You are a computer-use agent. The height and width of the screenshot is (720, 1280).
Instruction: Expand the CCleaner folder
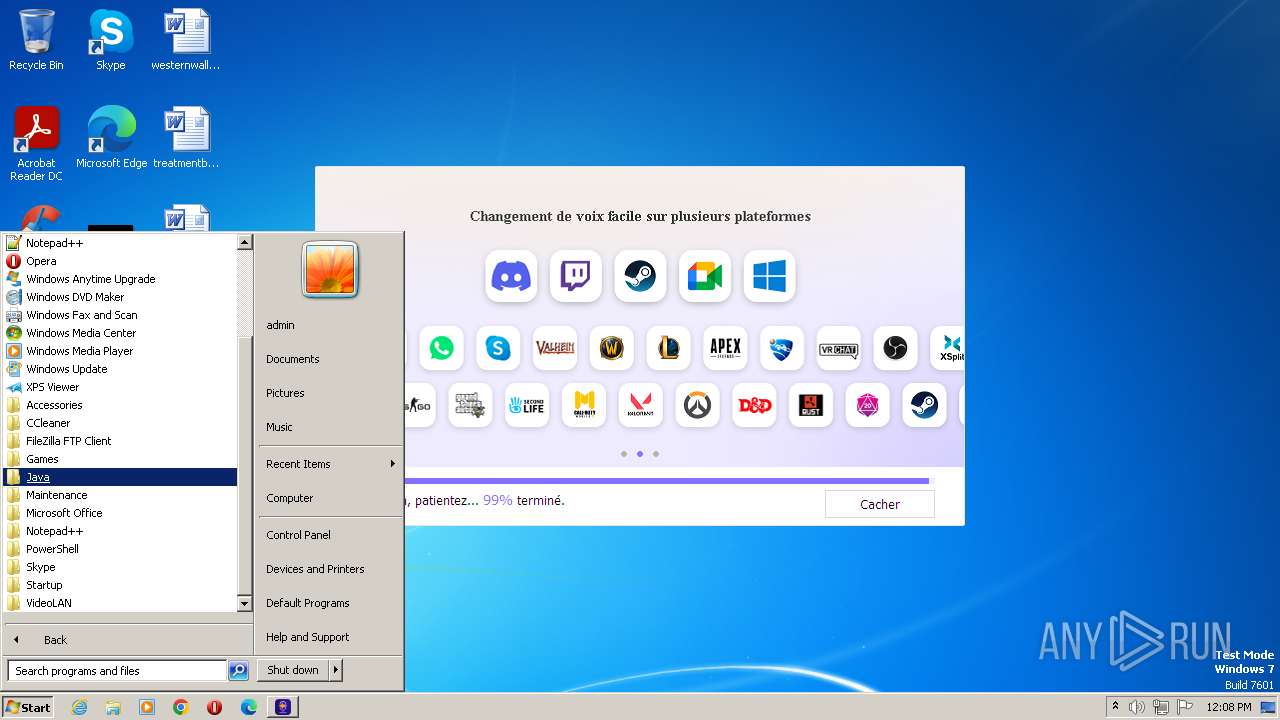point(120,423)
